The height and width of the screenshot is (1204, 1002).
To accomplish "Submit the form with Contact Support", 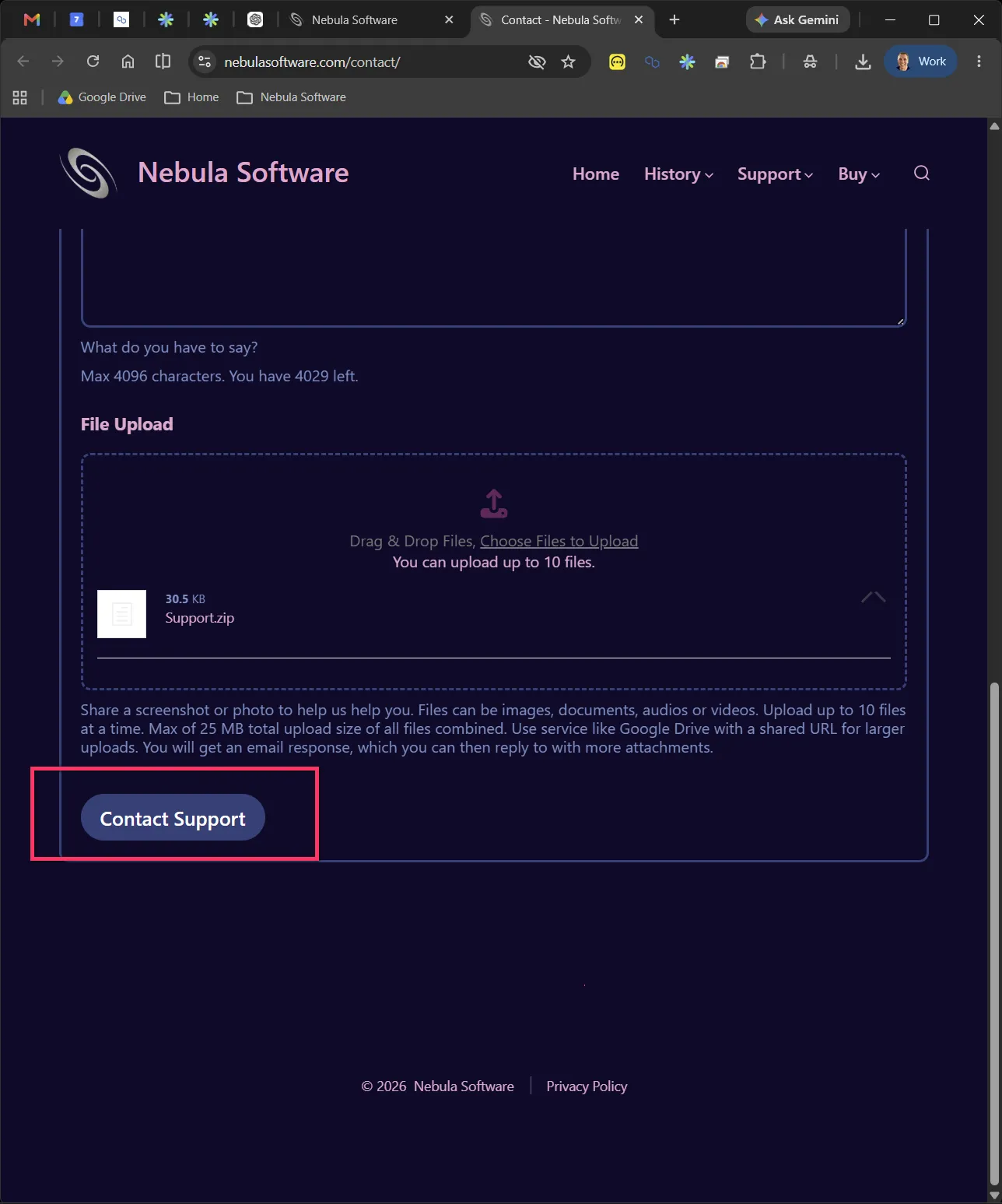I will pyautogui.click(x=173, y=817).
